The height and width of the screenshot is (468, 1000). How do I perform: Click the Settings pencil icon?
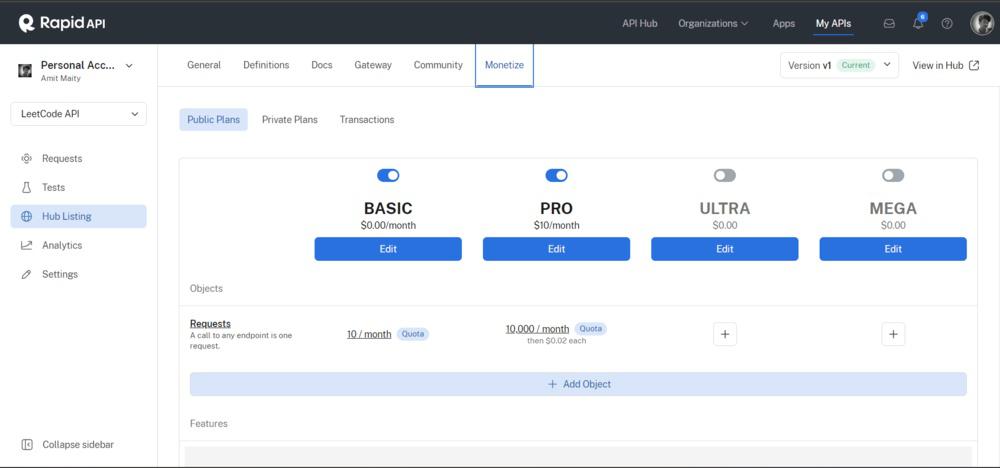click(26, 274)
